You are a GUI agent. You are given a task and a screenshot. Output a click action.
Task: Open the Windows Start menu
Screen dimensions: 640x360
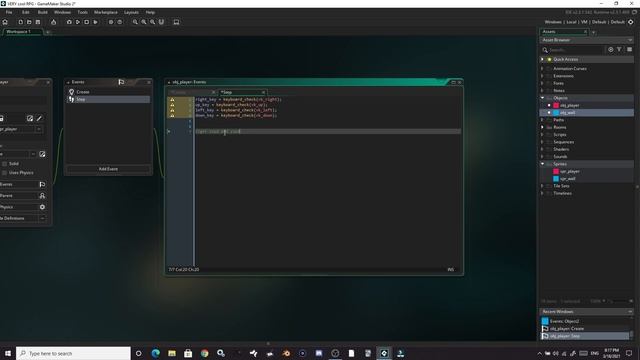pyautogui.click(x=8, y=353)
